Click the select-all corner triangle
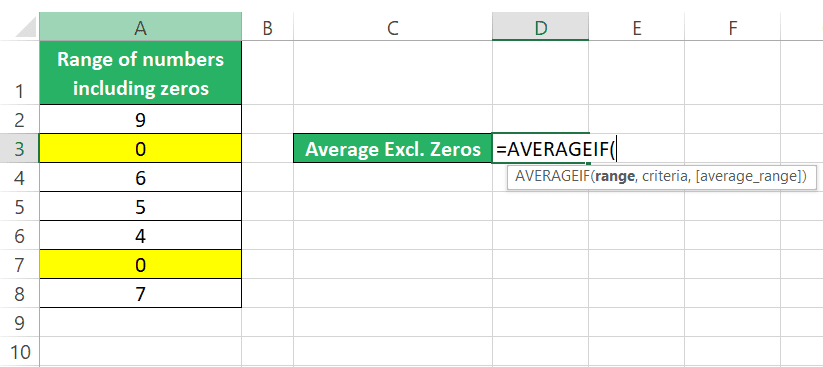 pos(26,27)
